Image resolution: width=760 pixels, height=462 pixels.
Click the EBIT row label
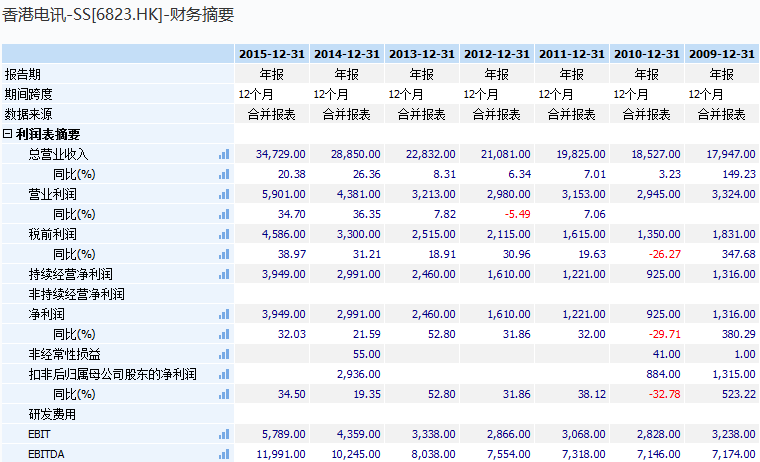pyautogui.click(x=39, y=434)
